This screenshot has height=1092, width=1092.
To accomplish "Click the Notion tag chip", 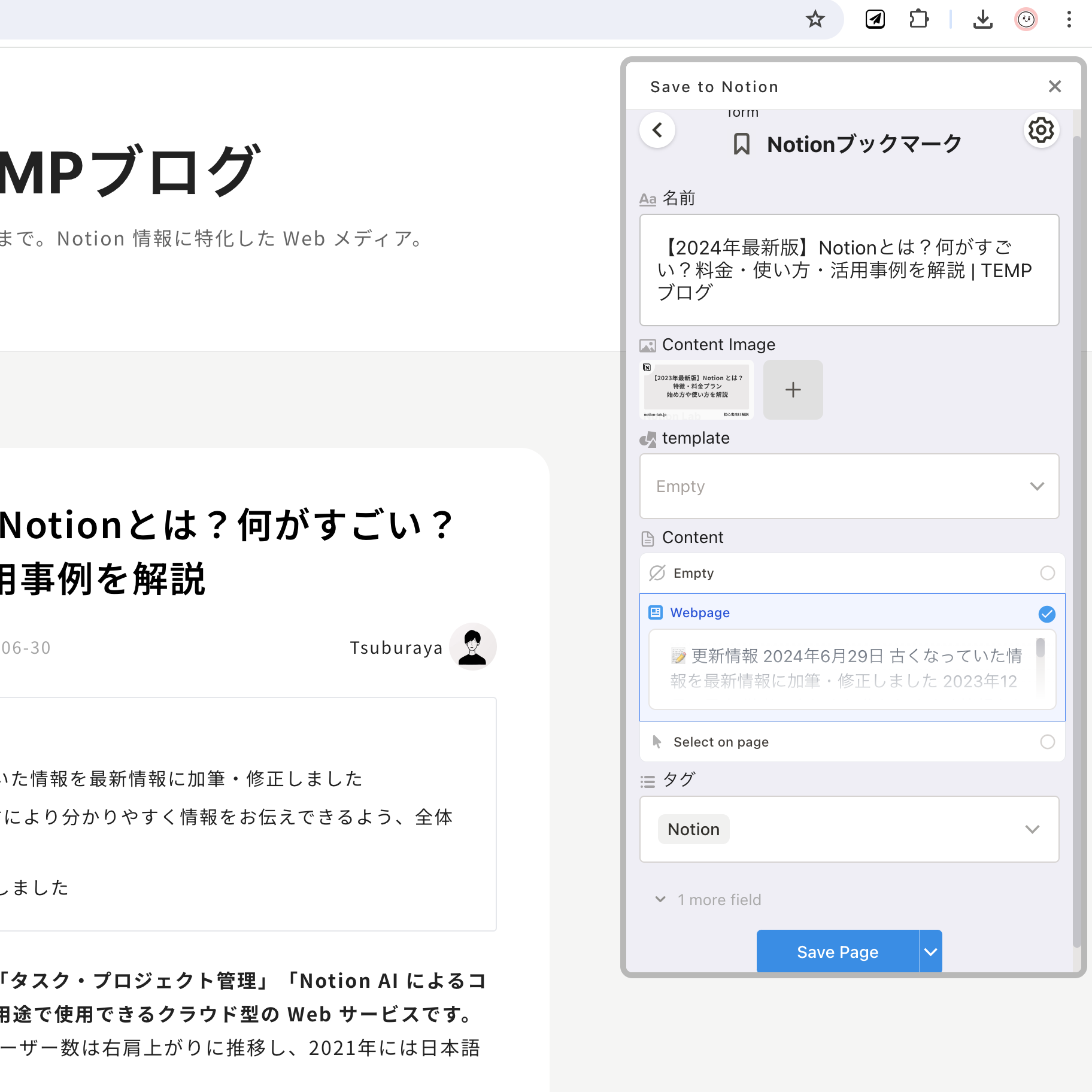I will point(693,829).
